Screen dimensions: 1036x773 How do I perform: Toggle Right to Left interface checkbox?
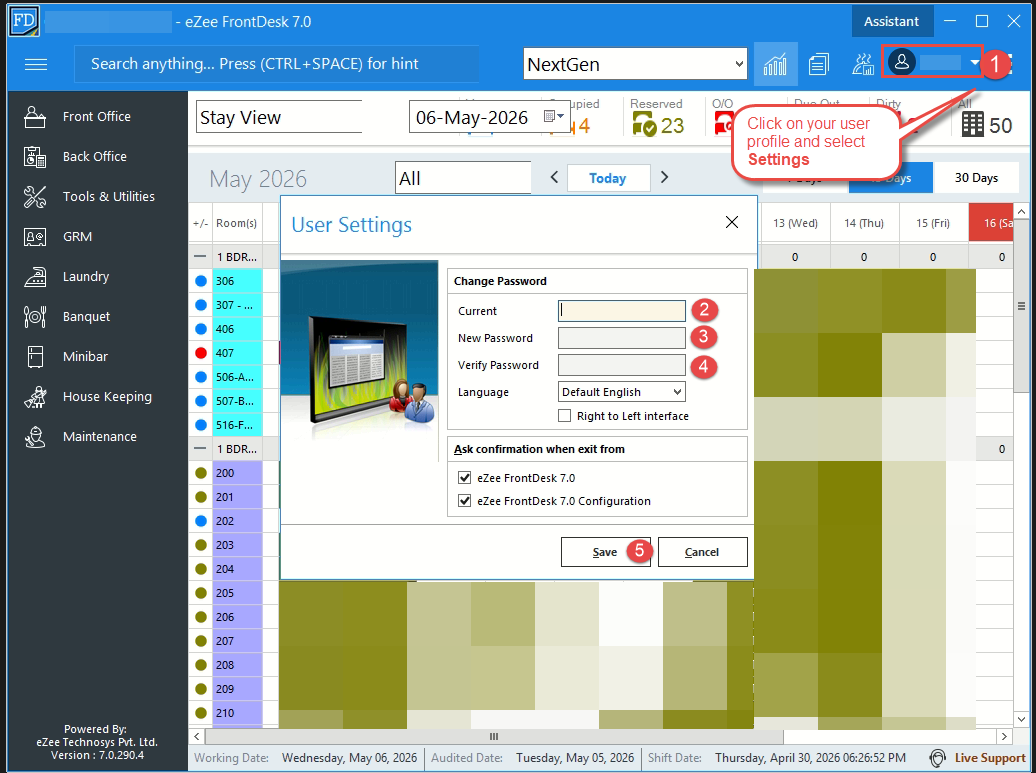[x=564, y=416]
